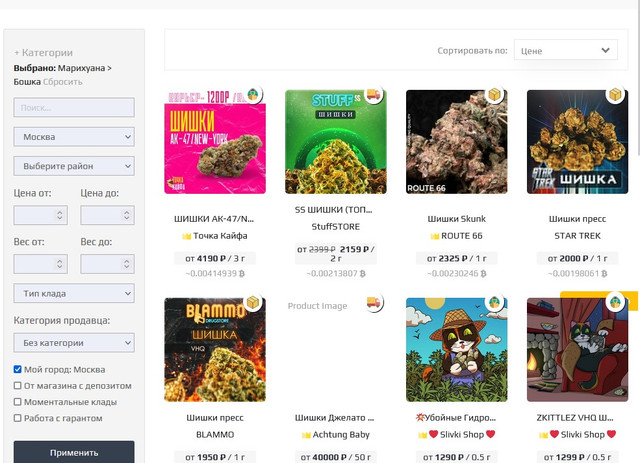The image size is (640, 463).
Task: Toggle the Работа с гарантом checkbox
Action: point(18,418)
